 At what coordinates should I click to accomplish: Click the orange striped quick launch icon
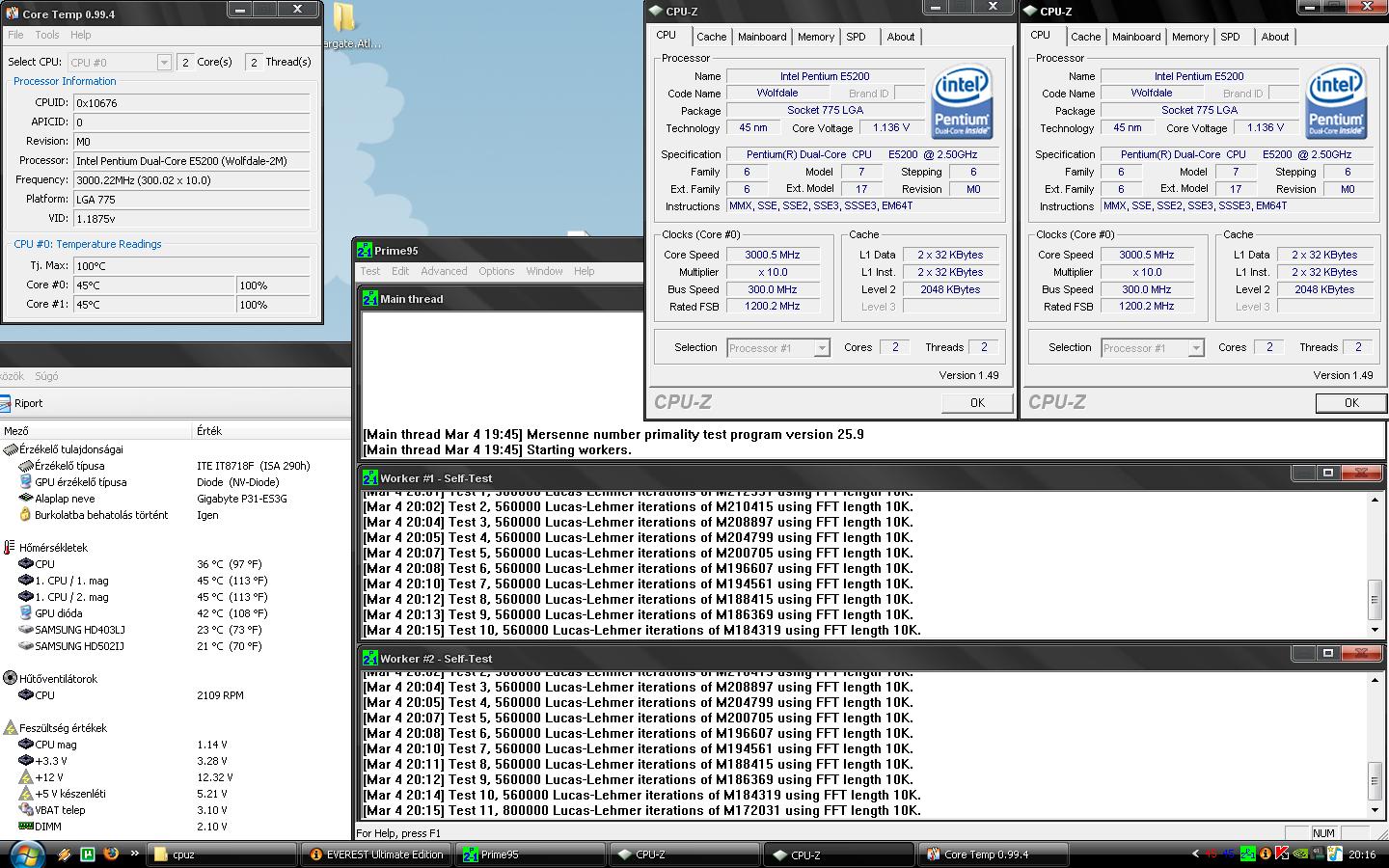pos(65,854)
